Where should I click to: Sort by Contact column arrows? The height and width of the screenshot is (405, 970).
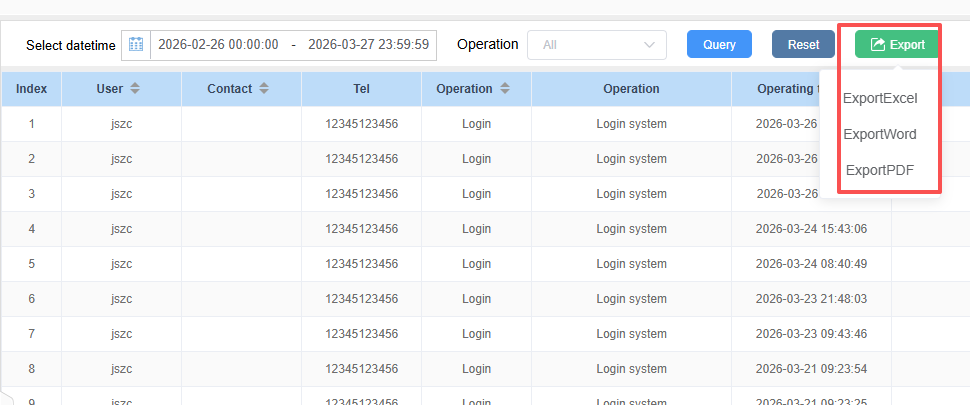pyautogui.click(x=264, y=89)
